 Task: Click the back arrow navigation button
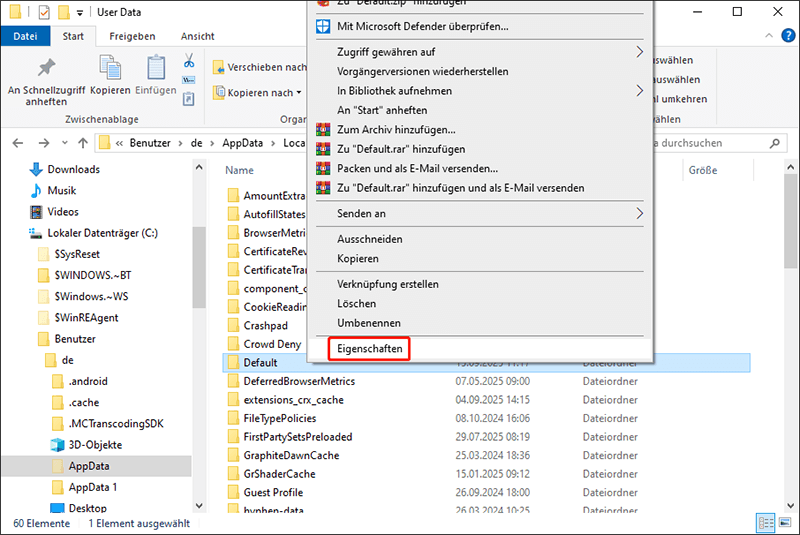click(x=17, y=143)
